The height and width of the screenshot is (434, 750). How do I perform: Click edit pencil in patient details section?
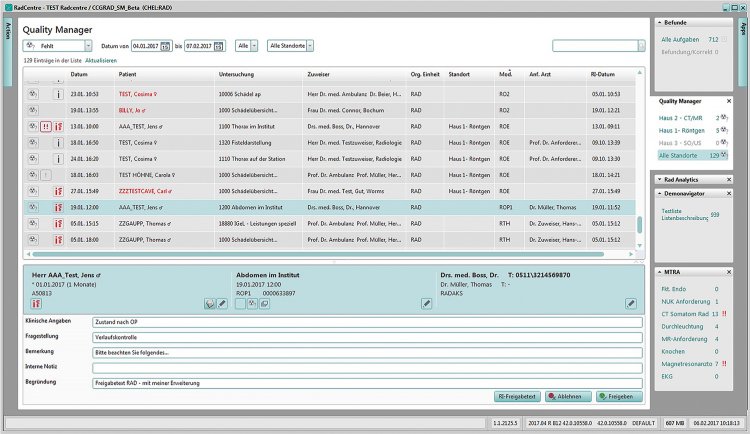point(222,303)
